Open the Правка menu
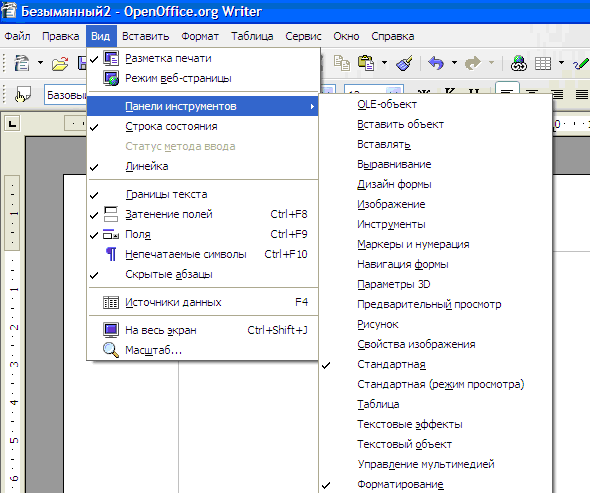Viewport: 590px width, 493px height. 61,36
